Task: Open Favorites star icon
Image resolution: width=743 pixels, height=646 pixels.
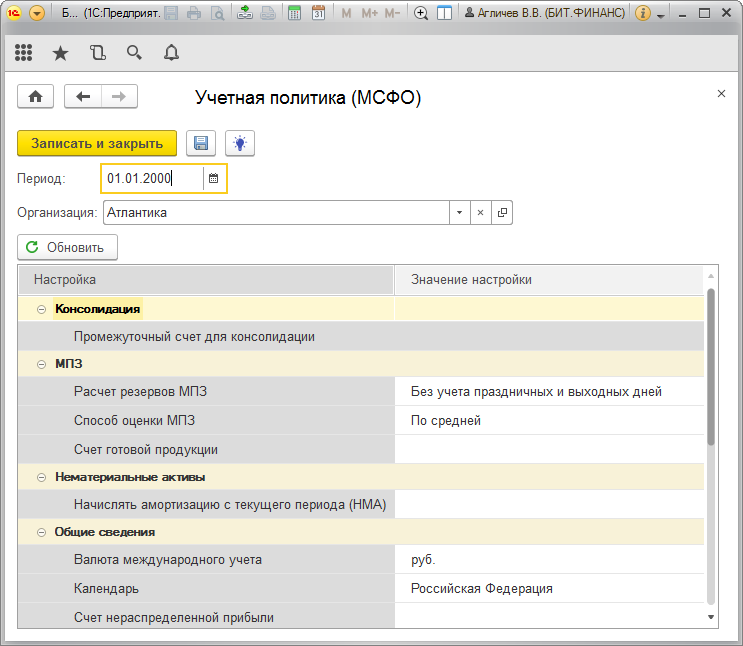Action: [61, 53]
